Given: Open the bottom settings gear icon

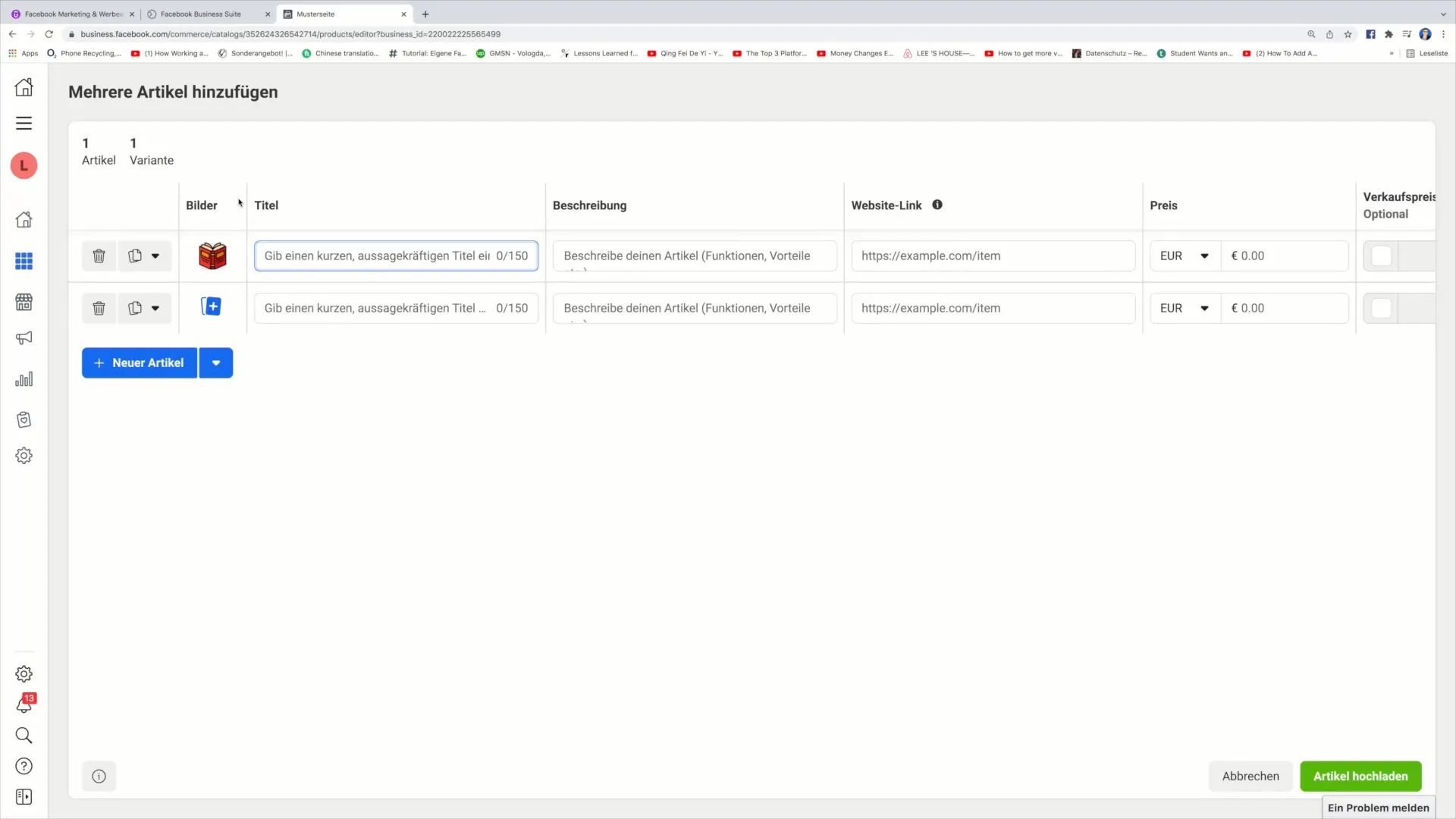Looking at the screenshot, I should tap(24, 674).
